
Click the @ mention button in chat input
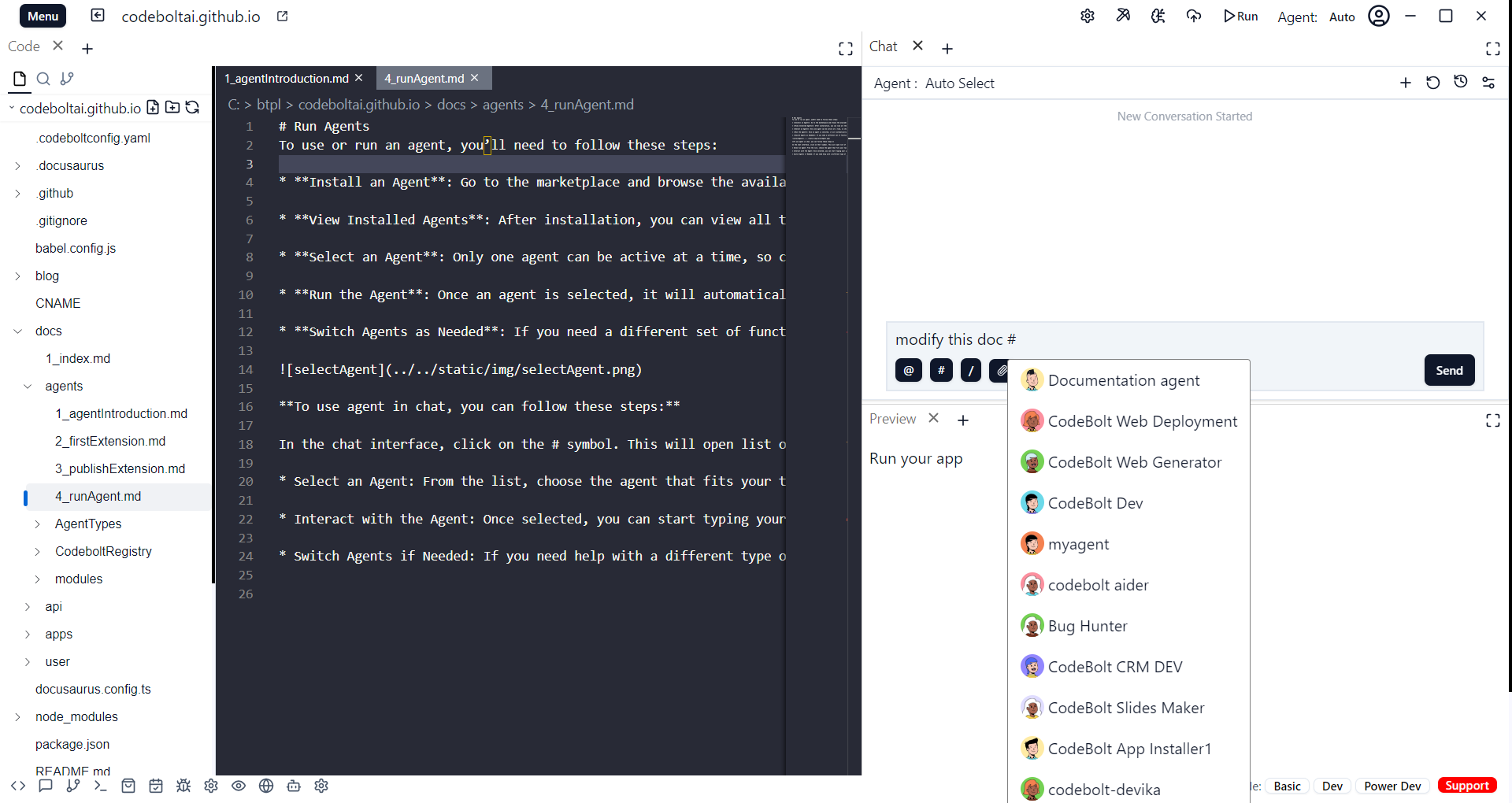(909, 370)
